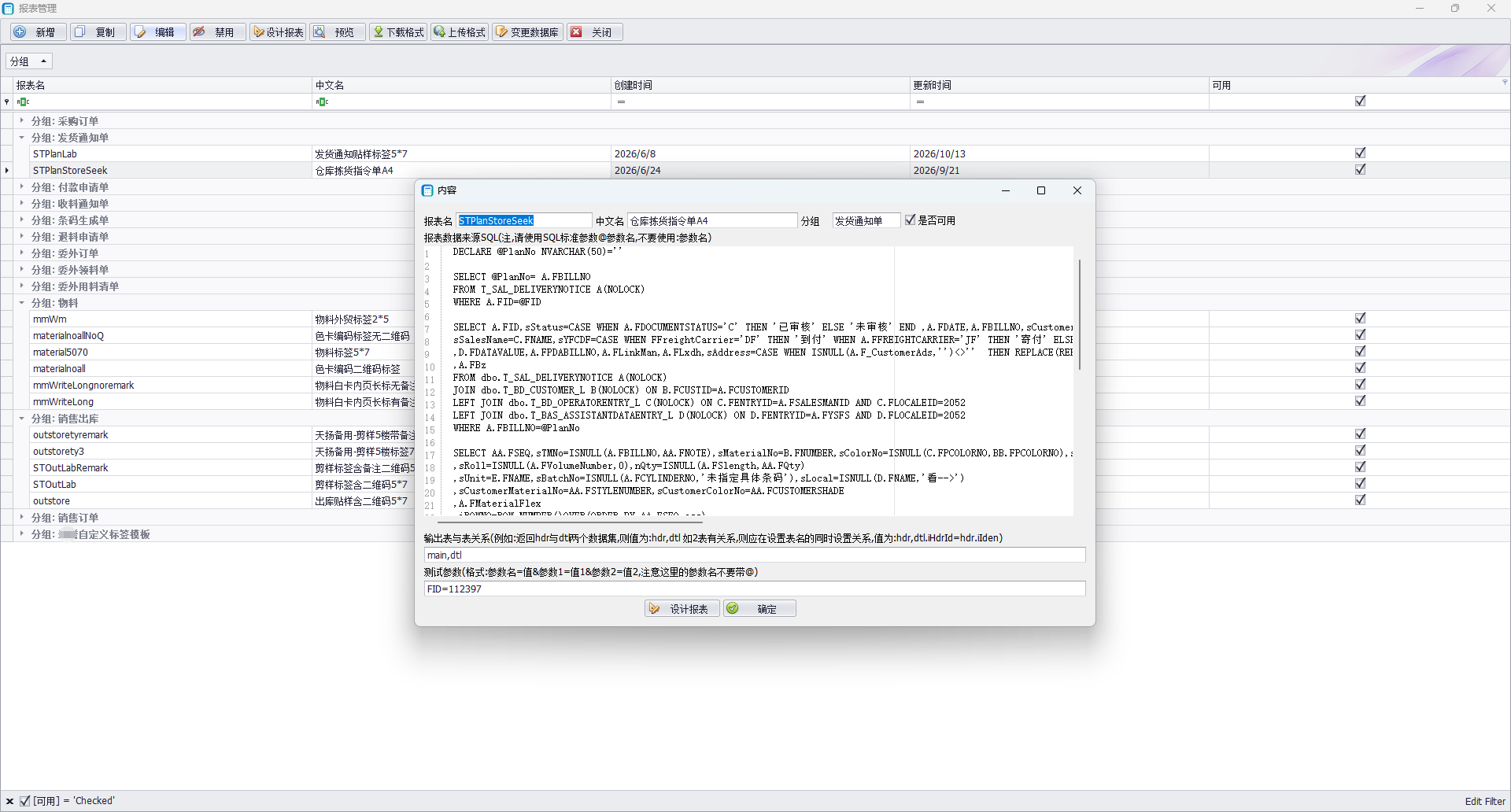The image size is (1511, 812).
Task: Click the 上传格式 upload icon
Action: pos(439,32)
